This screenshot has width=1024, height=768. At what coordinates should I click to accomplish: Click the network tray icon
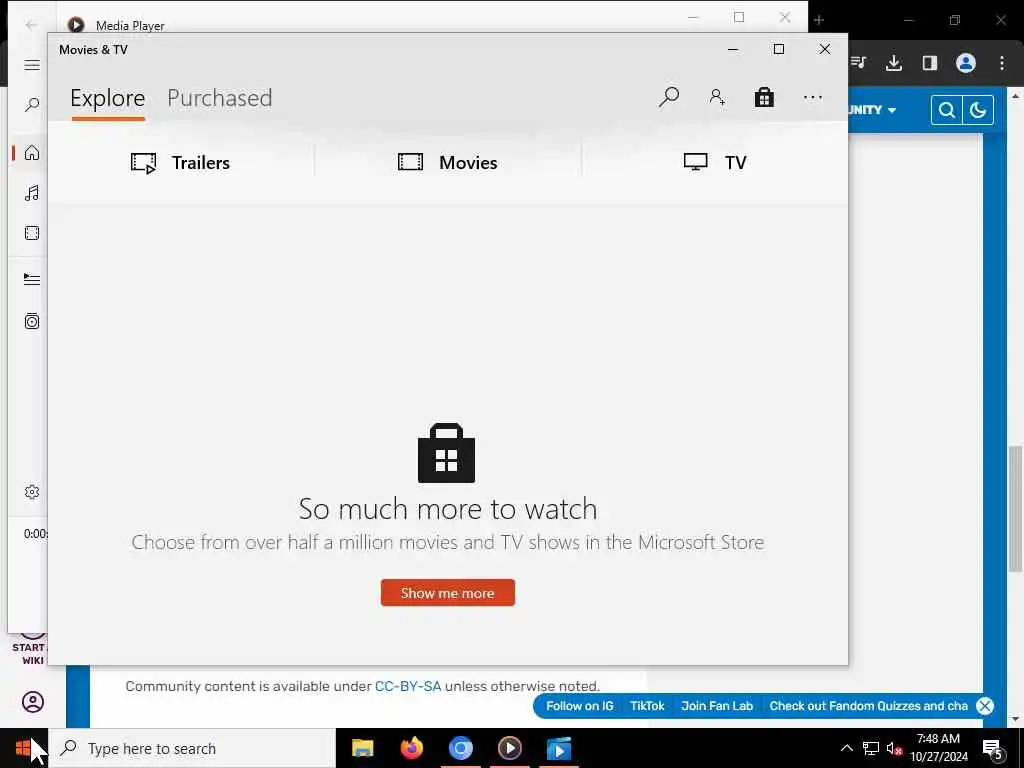tap(871, 748)
